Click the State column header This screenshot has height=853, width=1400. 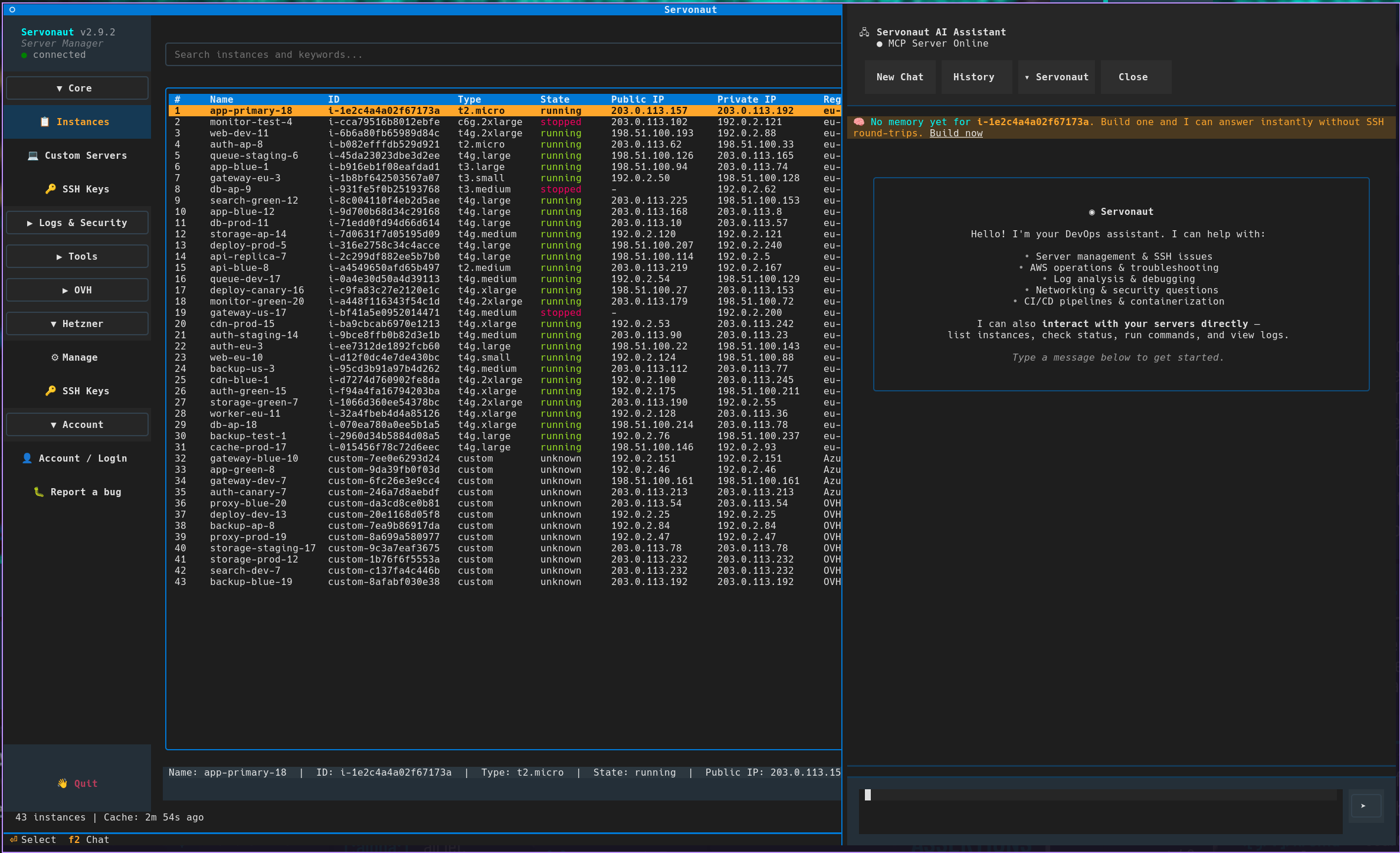(x=555, y=99)
